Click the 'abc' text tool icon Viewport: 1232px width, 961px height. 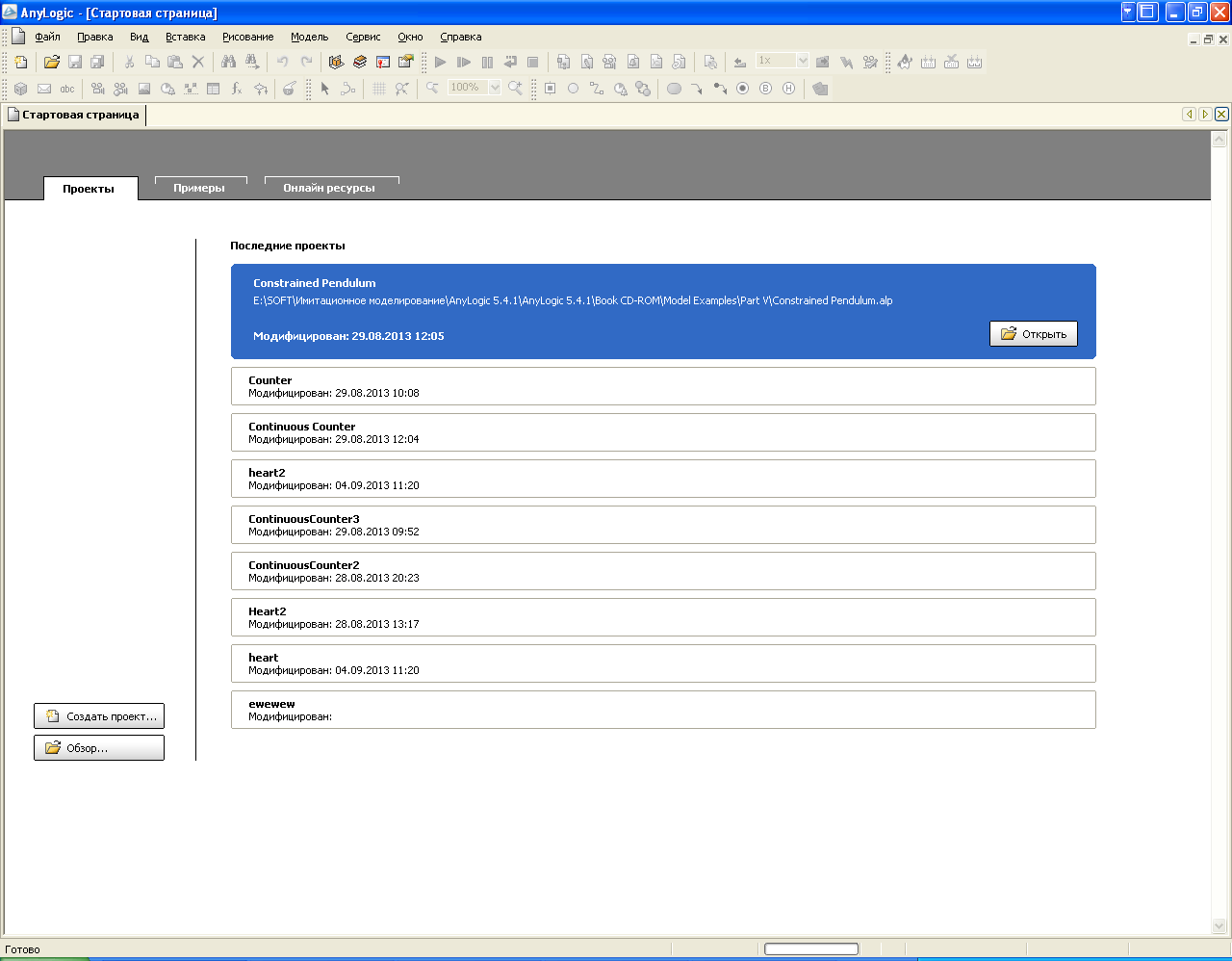(67, 89)
